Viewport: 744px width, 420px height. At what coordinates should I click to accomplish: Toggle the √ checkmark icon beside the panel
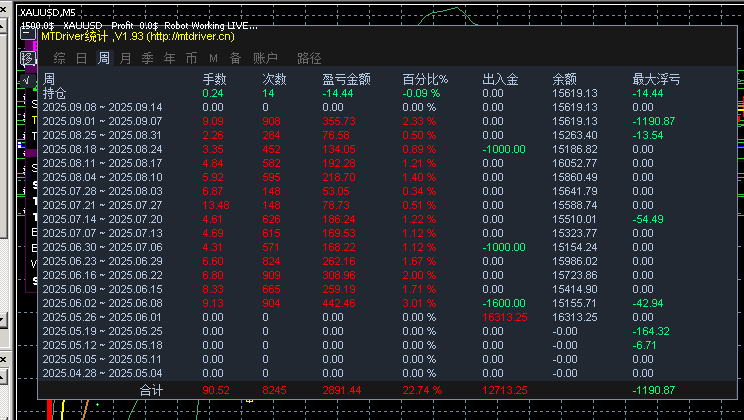pos(28,81)
